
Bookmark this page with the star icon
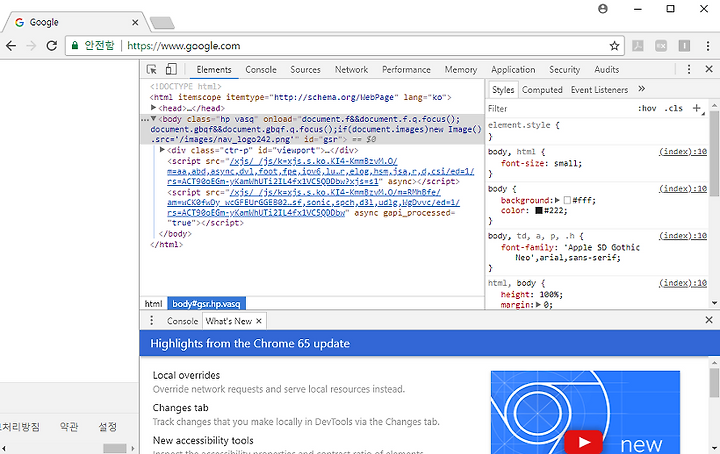click(614, 45)
